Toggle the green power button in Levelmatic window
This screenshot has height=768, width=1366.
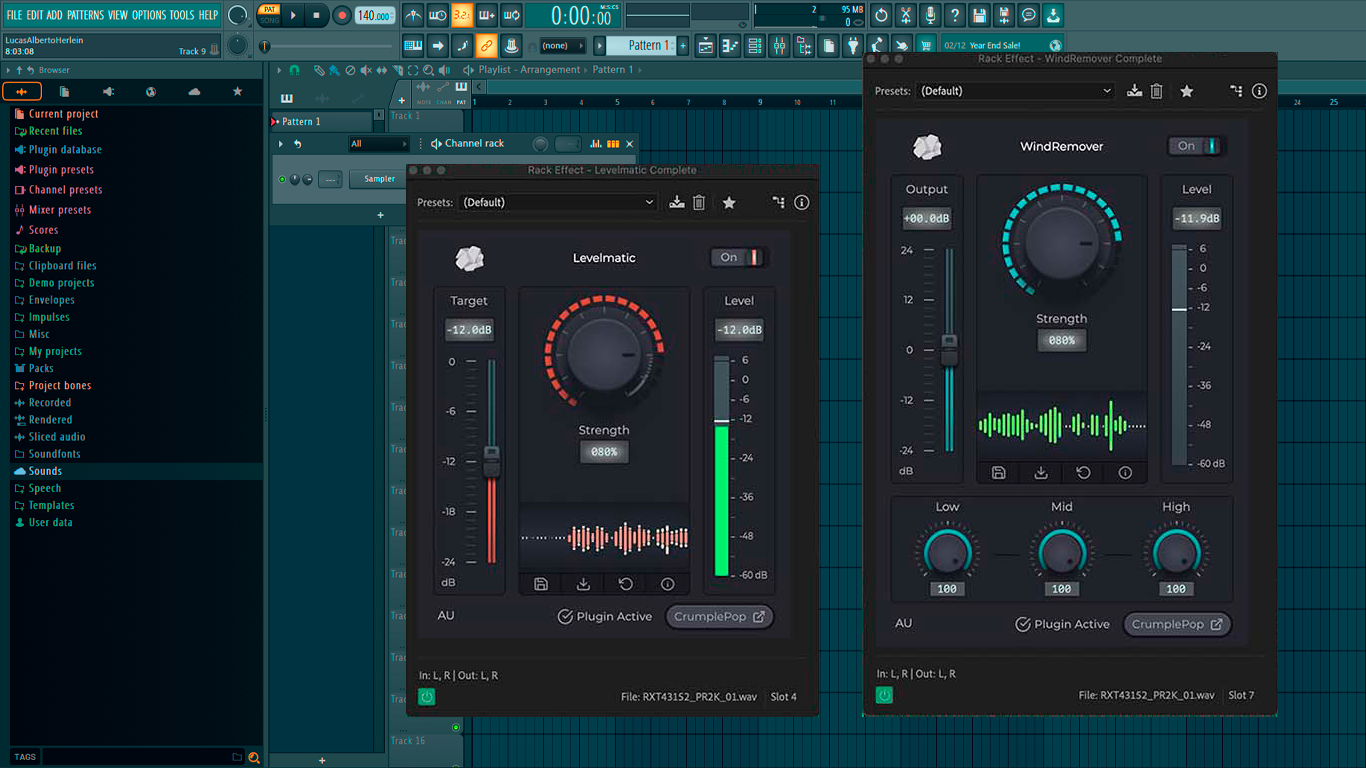(x=427, y=697)
